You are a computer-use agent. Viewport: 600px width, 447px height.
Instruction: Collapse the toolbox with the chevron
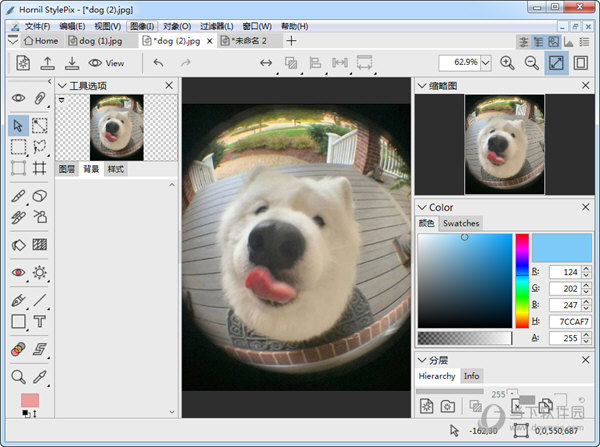pos(49,81)
